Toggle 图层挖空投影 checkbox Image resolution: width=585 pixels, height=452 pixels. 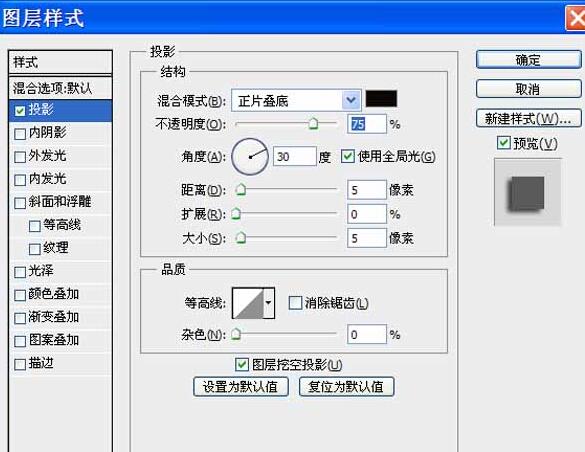point(242,364)
